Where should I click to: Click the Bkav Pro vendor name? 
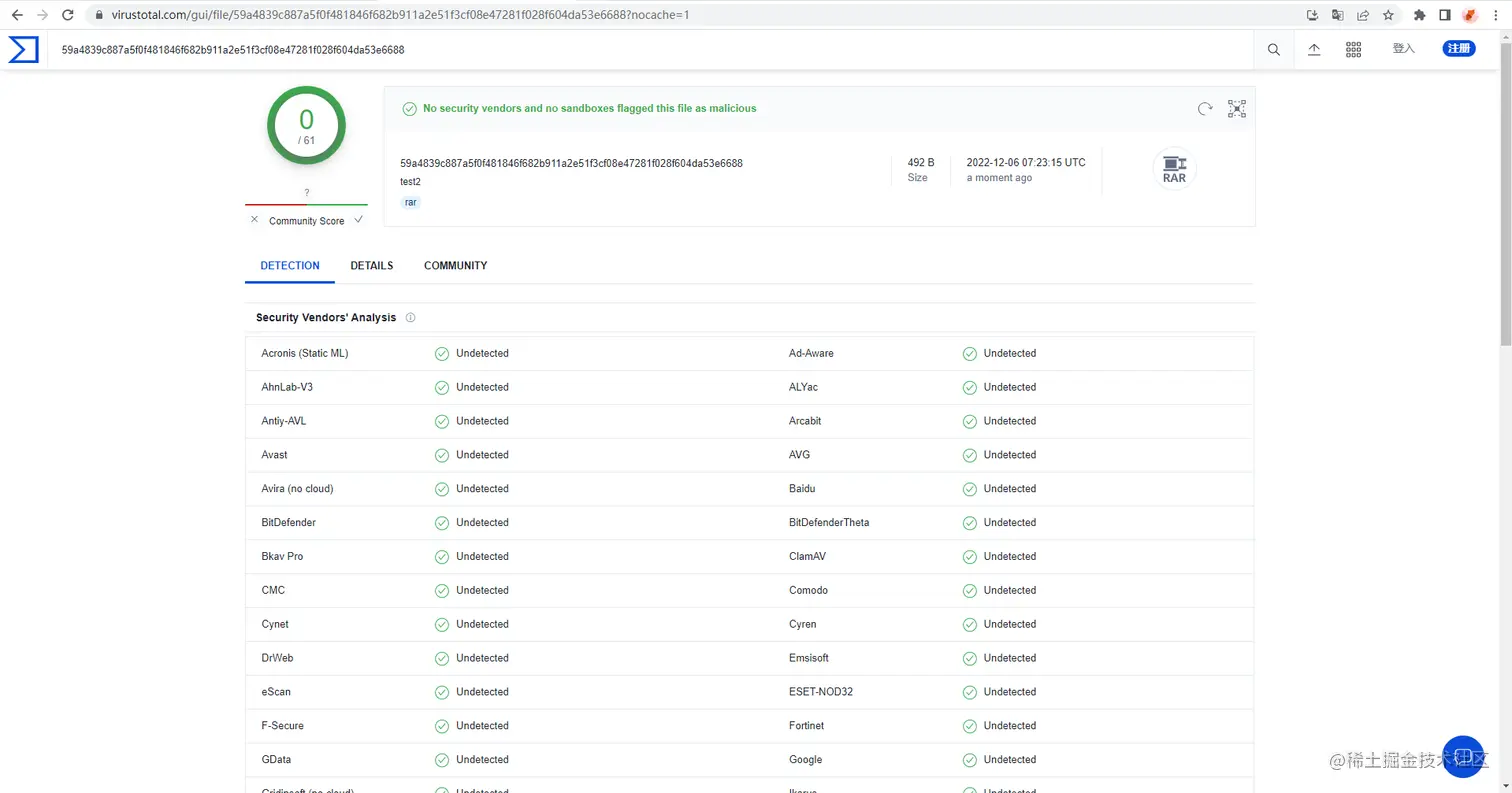(x=282, y=556)
